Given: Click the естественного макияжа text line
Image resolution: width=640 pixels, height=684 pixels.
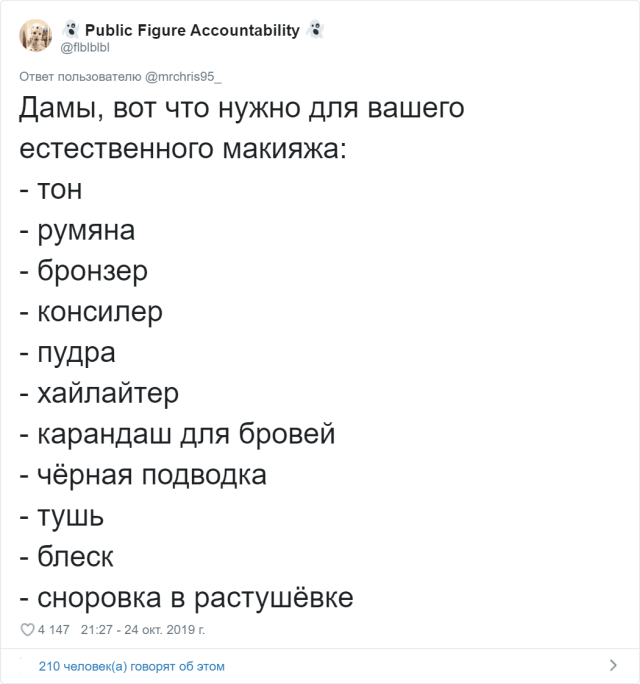Looking at the screenshot, I should coord(183,148).
